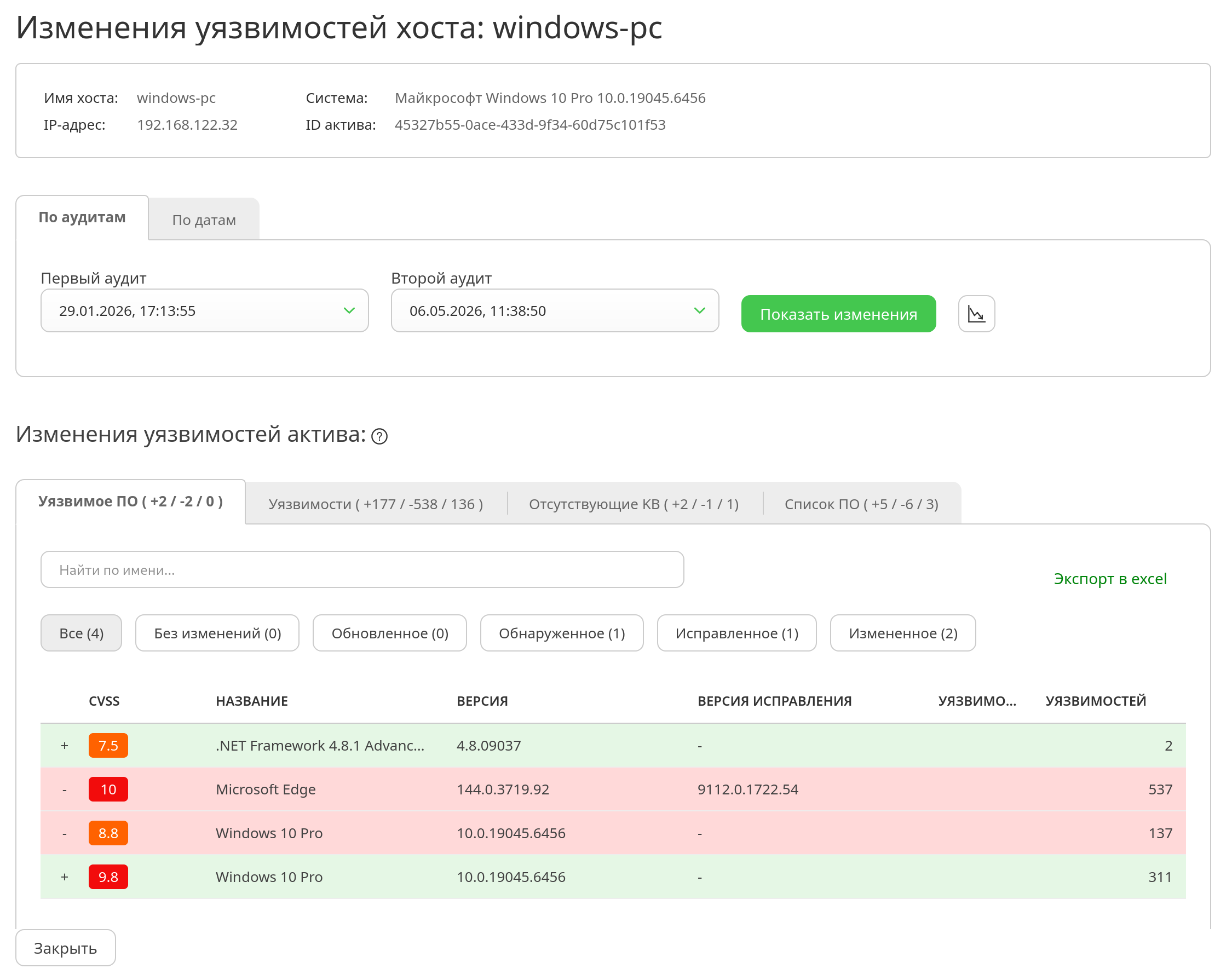Select '.NET Framework 4.8.1 Advanc...' name cell
This screenshot has height=980, width=1232.
click(320, 745)
